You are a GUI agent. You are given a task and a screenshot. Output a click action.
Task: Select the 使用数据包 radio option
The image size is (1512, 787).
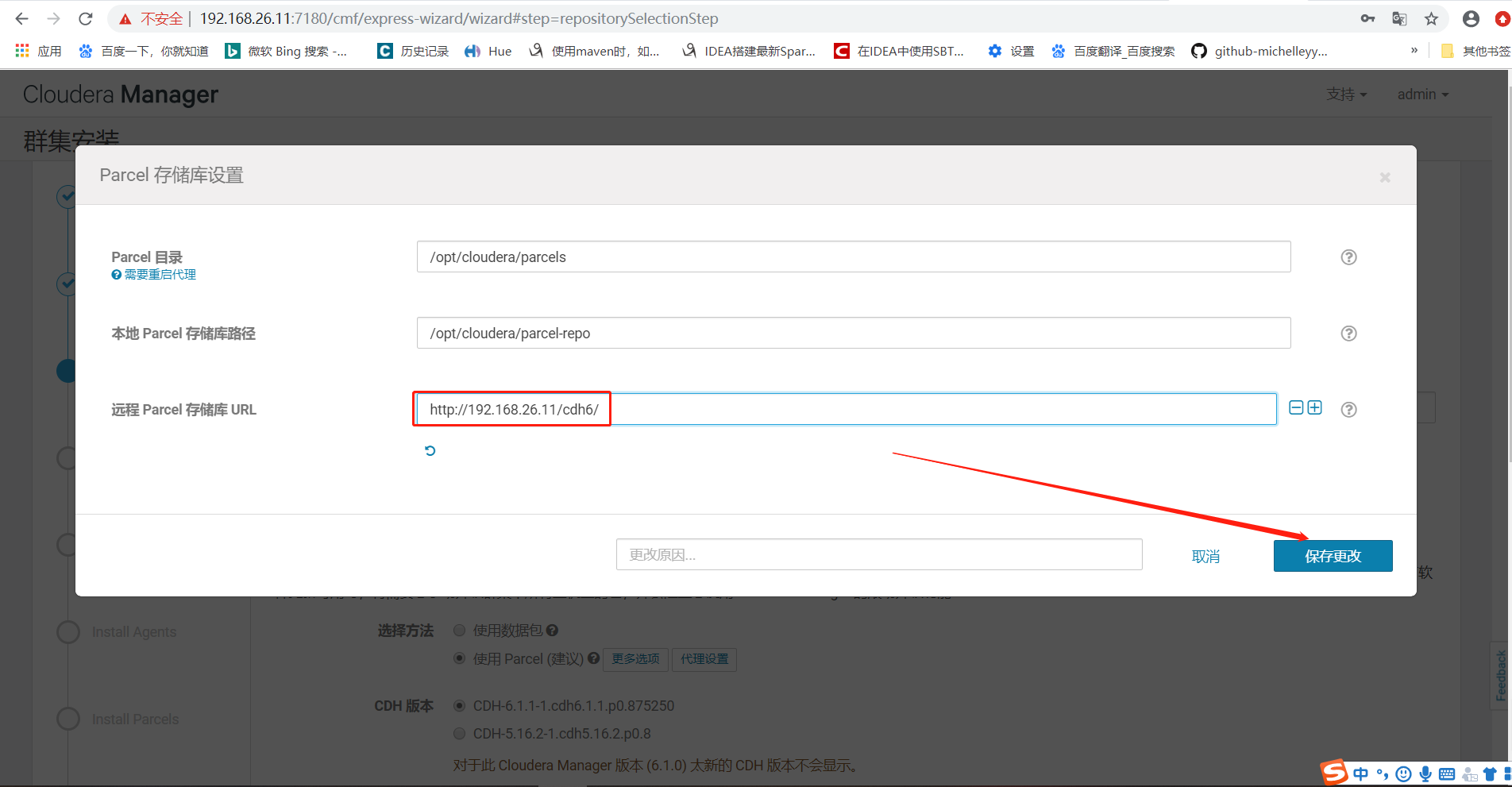pyautogui.click(x=459, y=630)
